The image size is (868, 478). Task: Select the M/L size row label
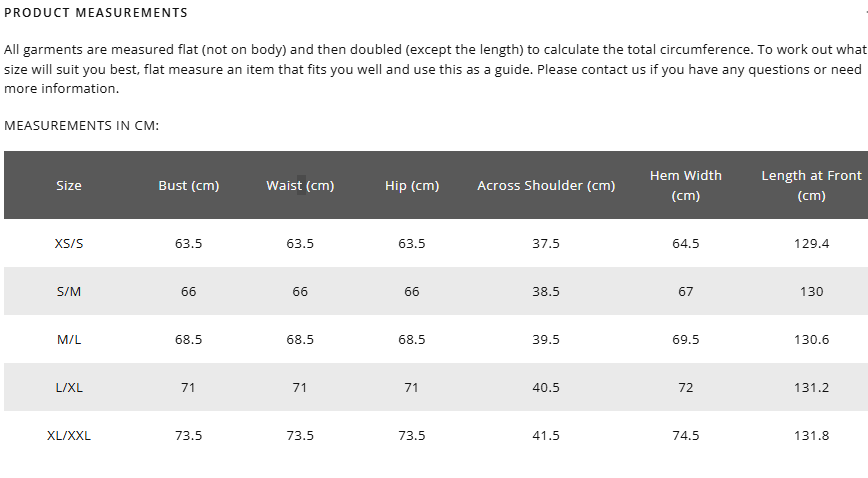click(69, 339)
